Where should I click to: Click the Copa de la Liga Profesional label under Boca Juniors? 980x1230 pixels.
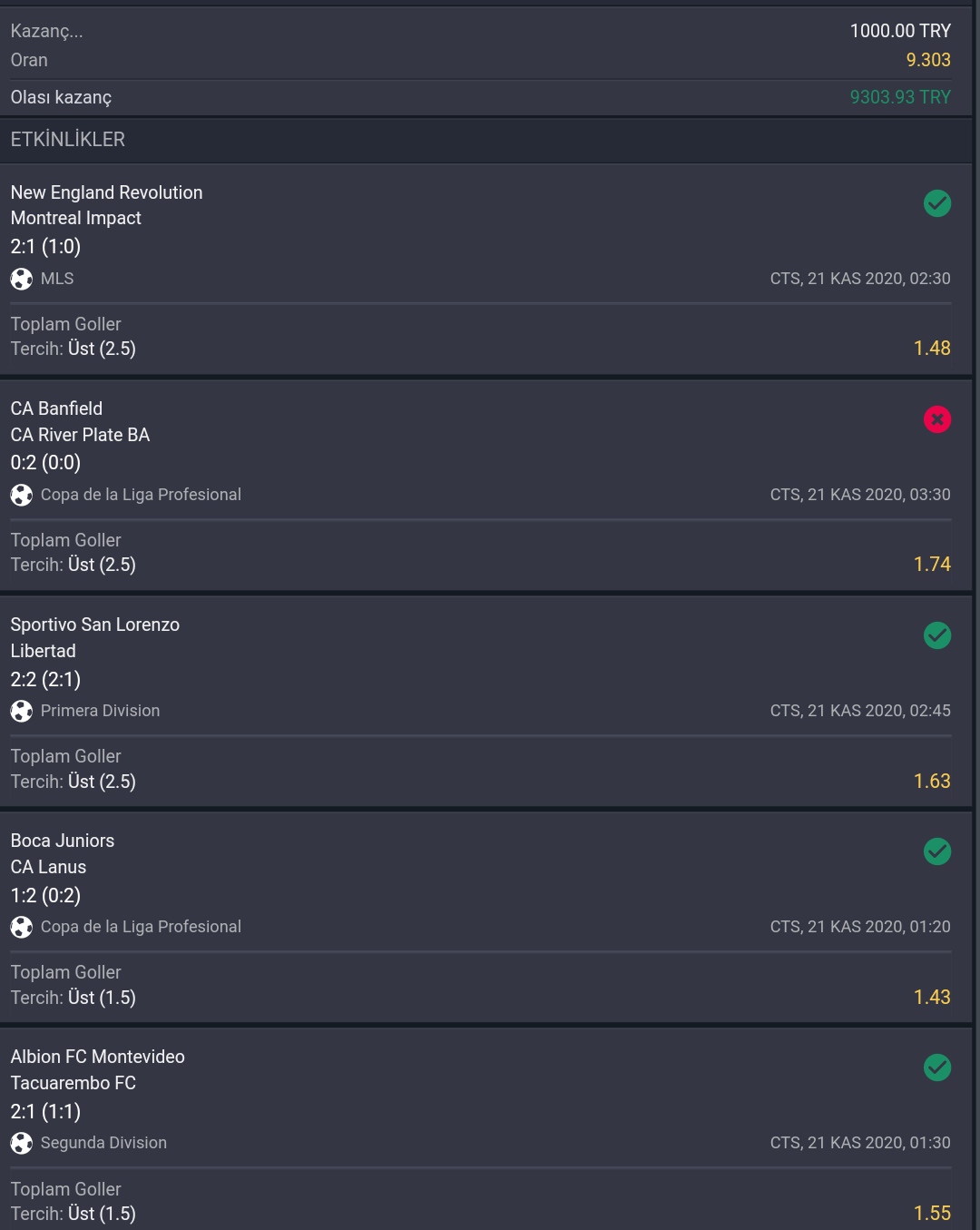(x=141, y=927)
